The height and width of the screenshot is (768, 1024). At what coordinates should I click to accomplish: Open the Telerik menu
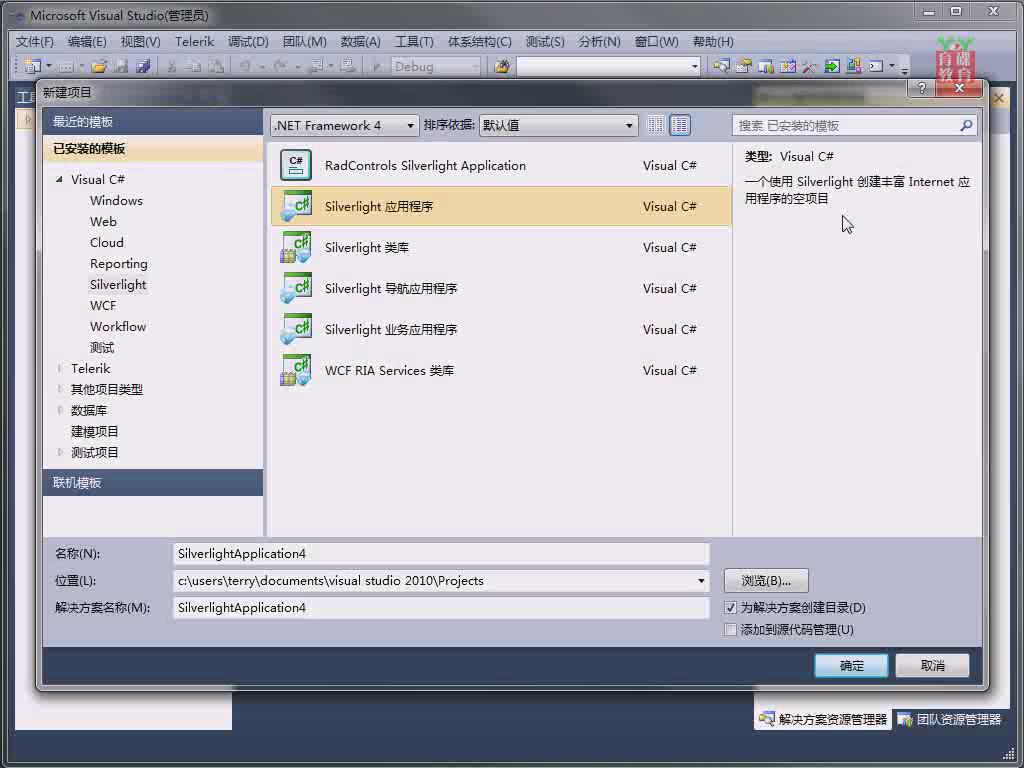click(195, 42)
